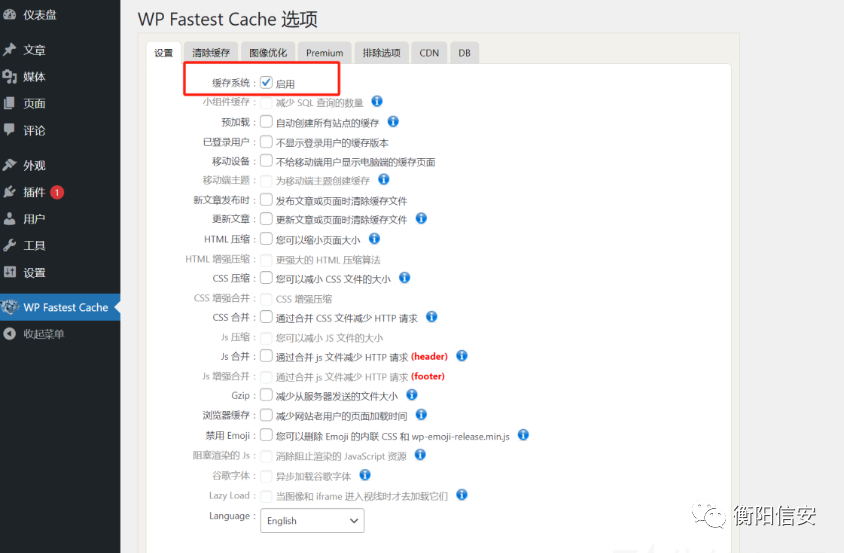The width and height of the screenshot is (844, 553).
Task: Open 工具 in the admin sidebar
Action: coord(34,246)
